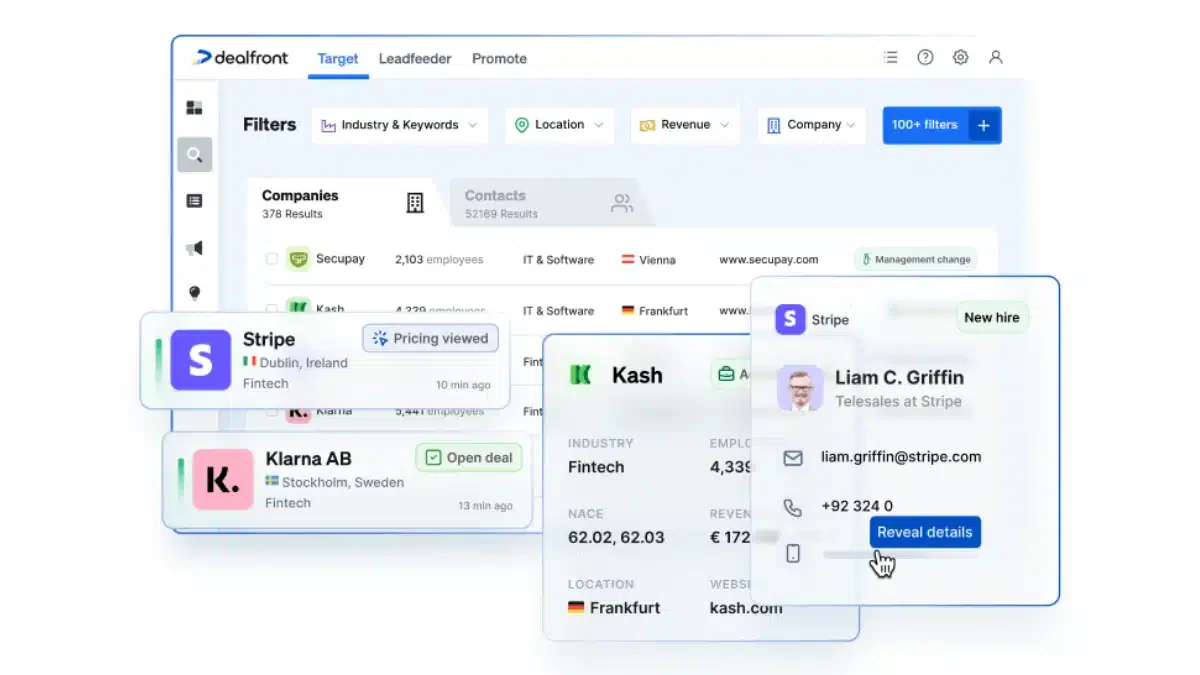Click Frankfurt in the Kash table row
The image size is (1200, 675).
[655, 310]
